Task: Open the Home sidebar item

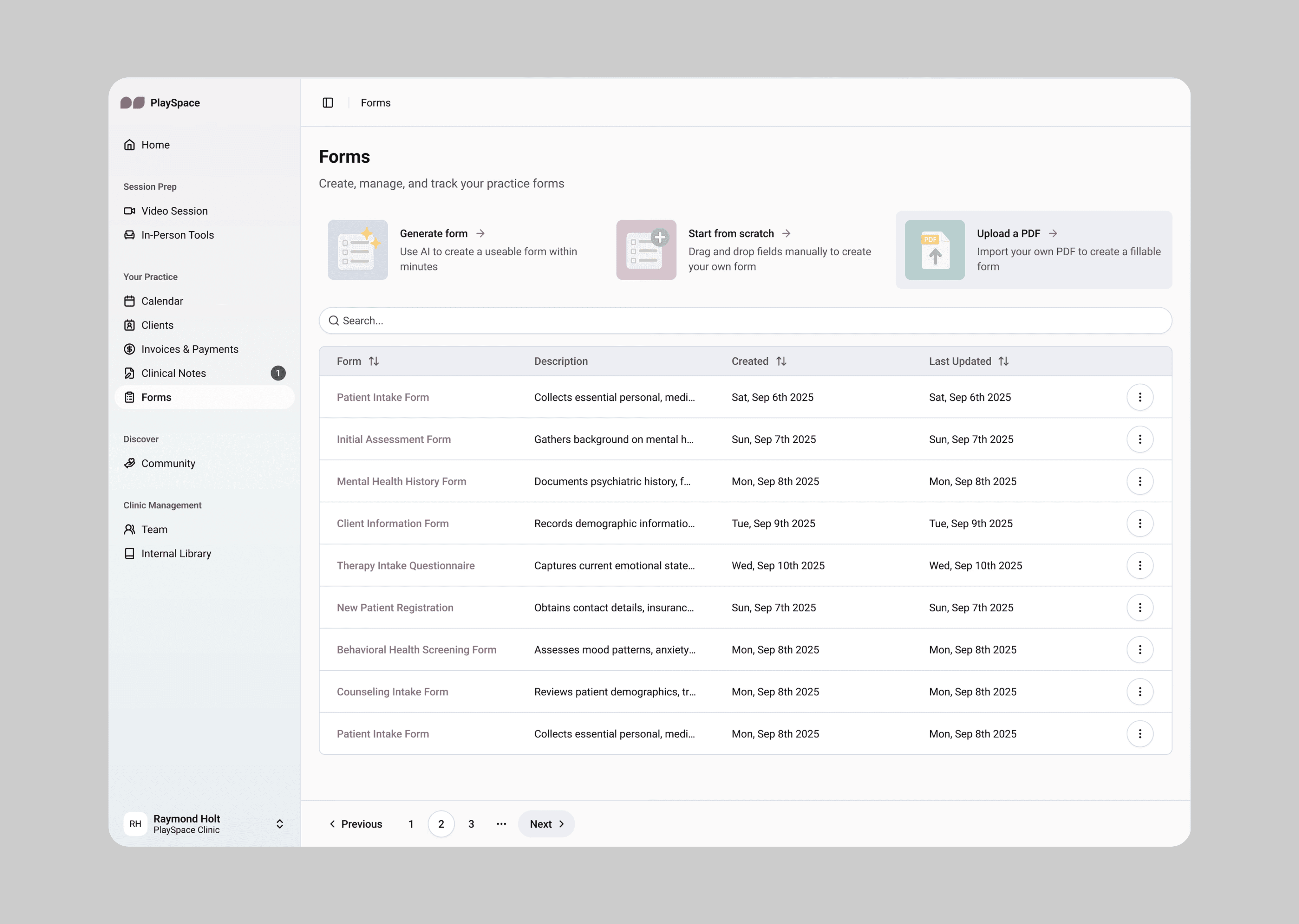Action: 155,145
